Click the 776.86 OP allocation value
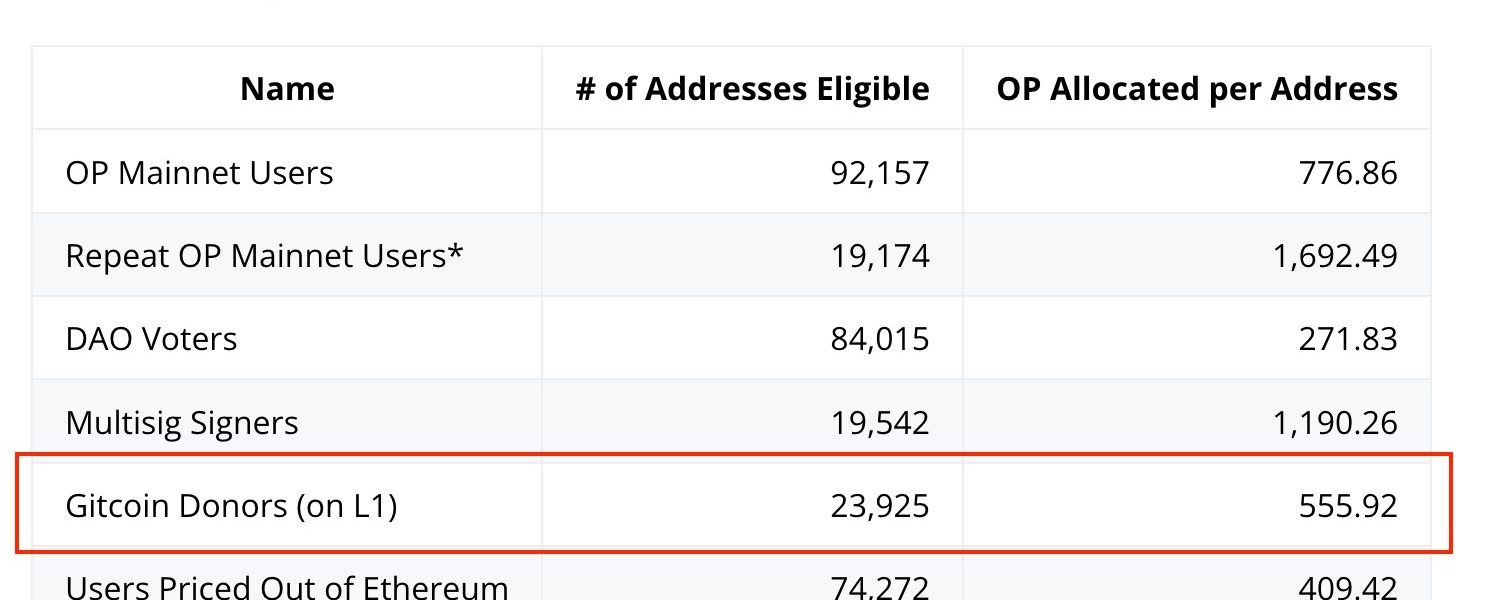This screenshot has height=600, width=1504. pos(1347,173)
